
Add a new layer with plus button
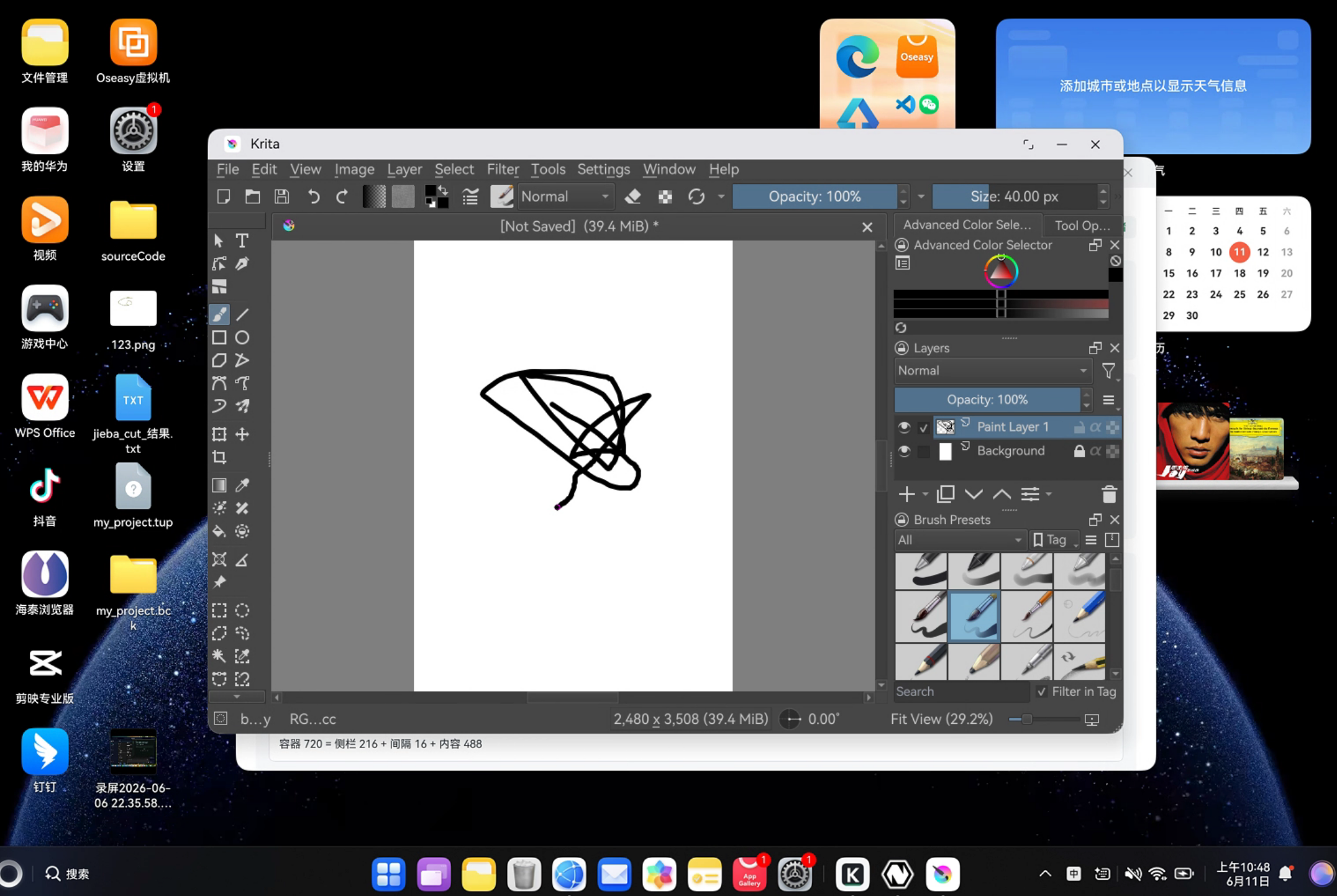coord(906,494)
